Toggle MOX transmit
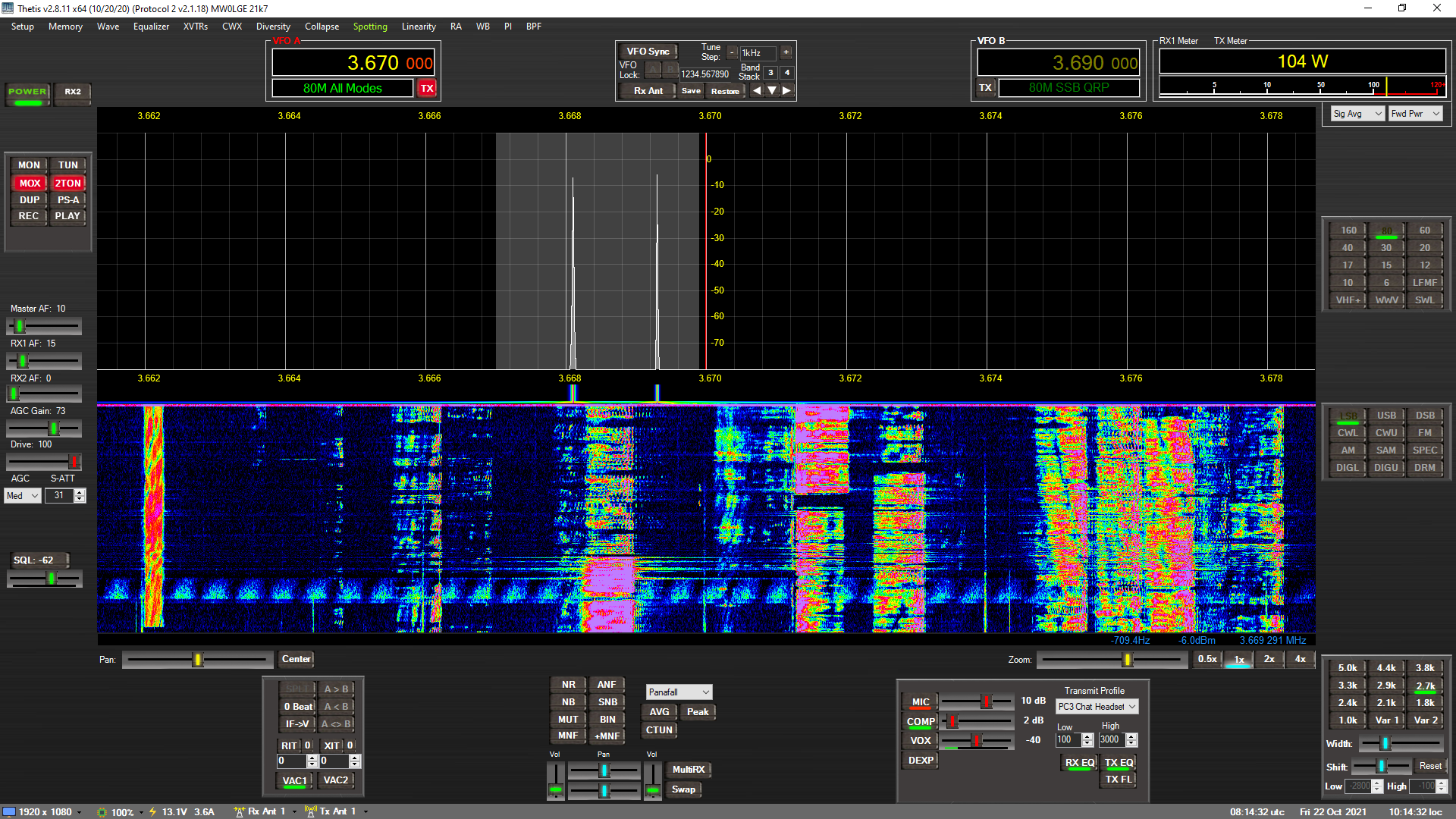This screenshot has width=1456, height=819. (x=30, y=183)
